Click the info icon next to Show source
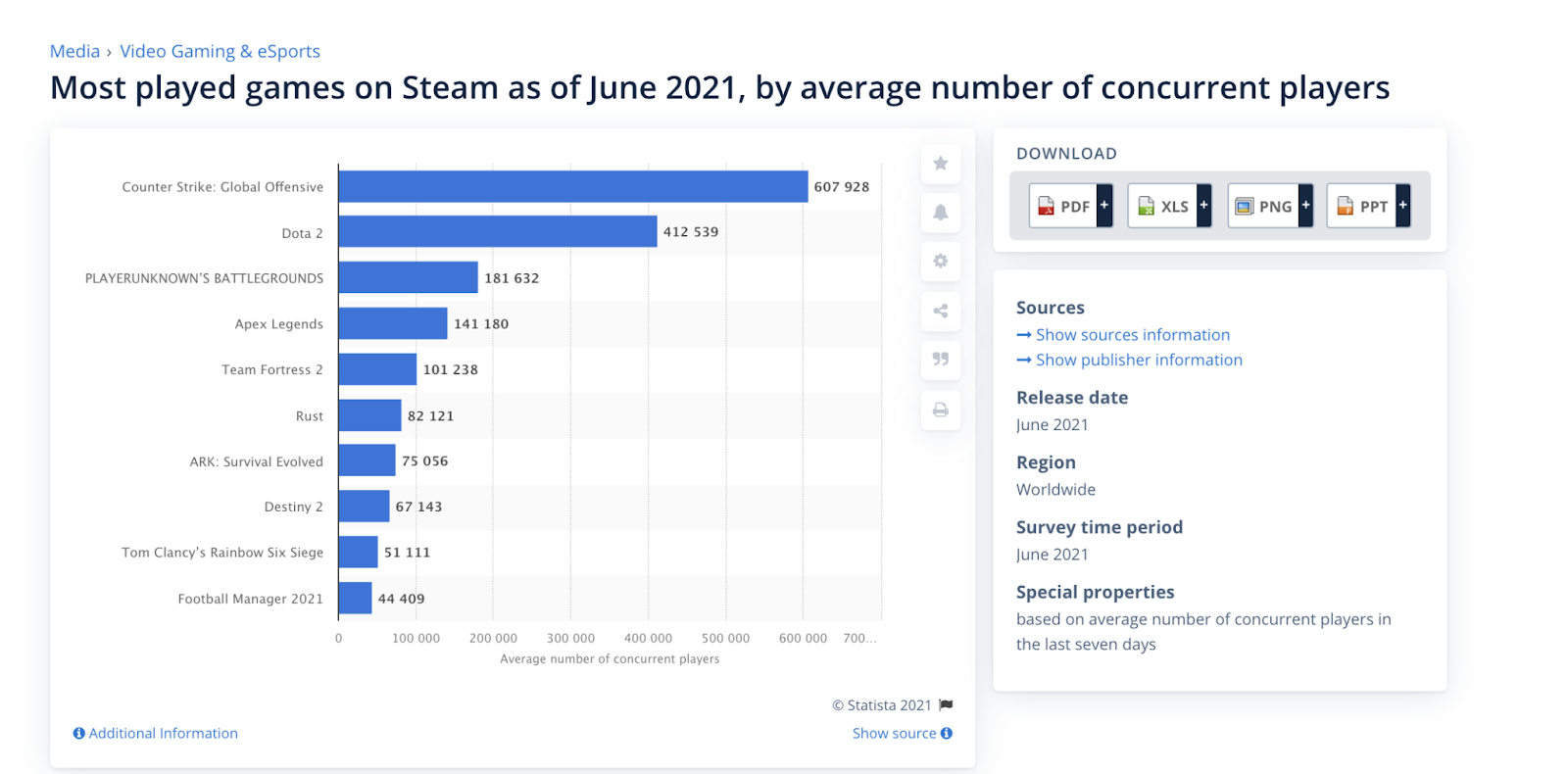 947,733
